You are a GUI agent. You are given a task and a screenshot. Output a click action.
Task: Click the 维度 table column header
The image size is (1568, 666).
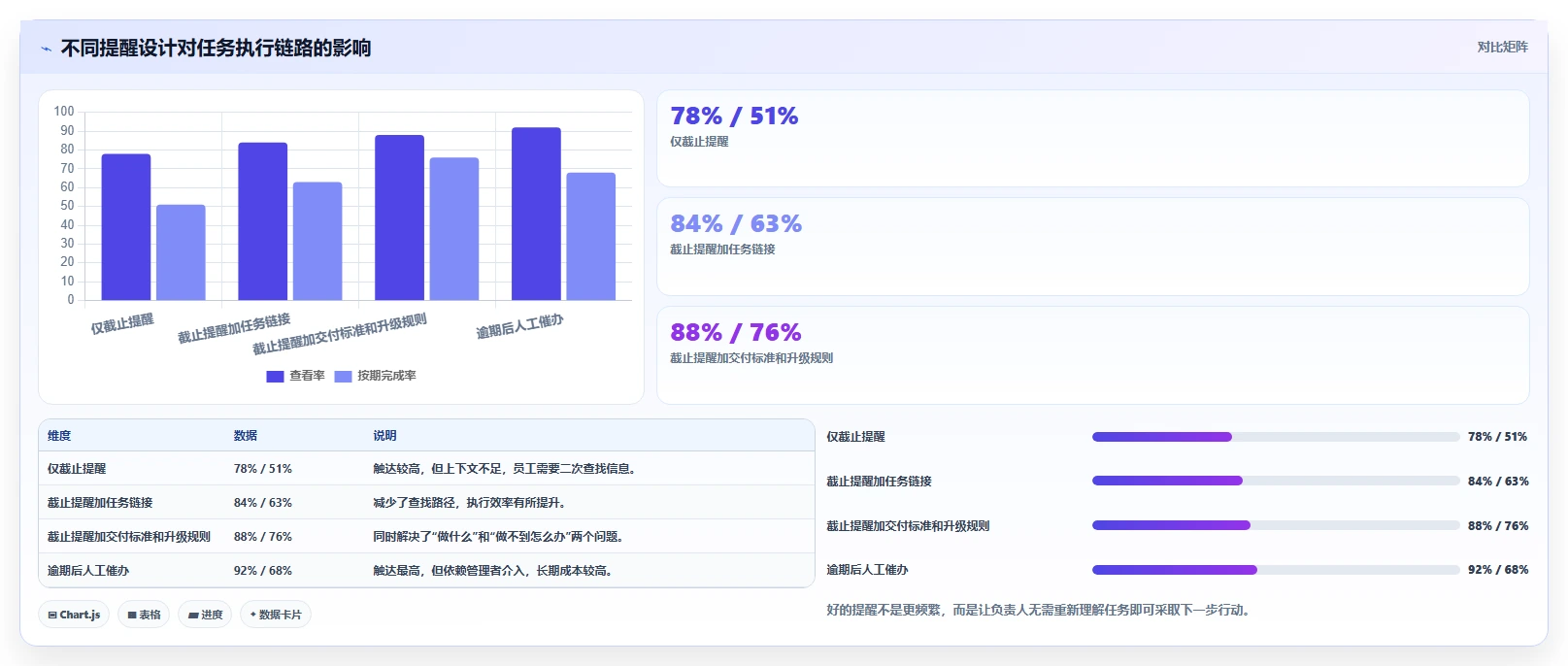(x=59, y=436)
